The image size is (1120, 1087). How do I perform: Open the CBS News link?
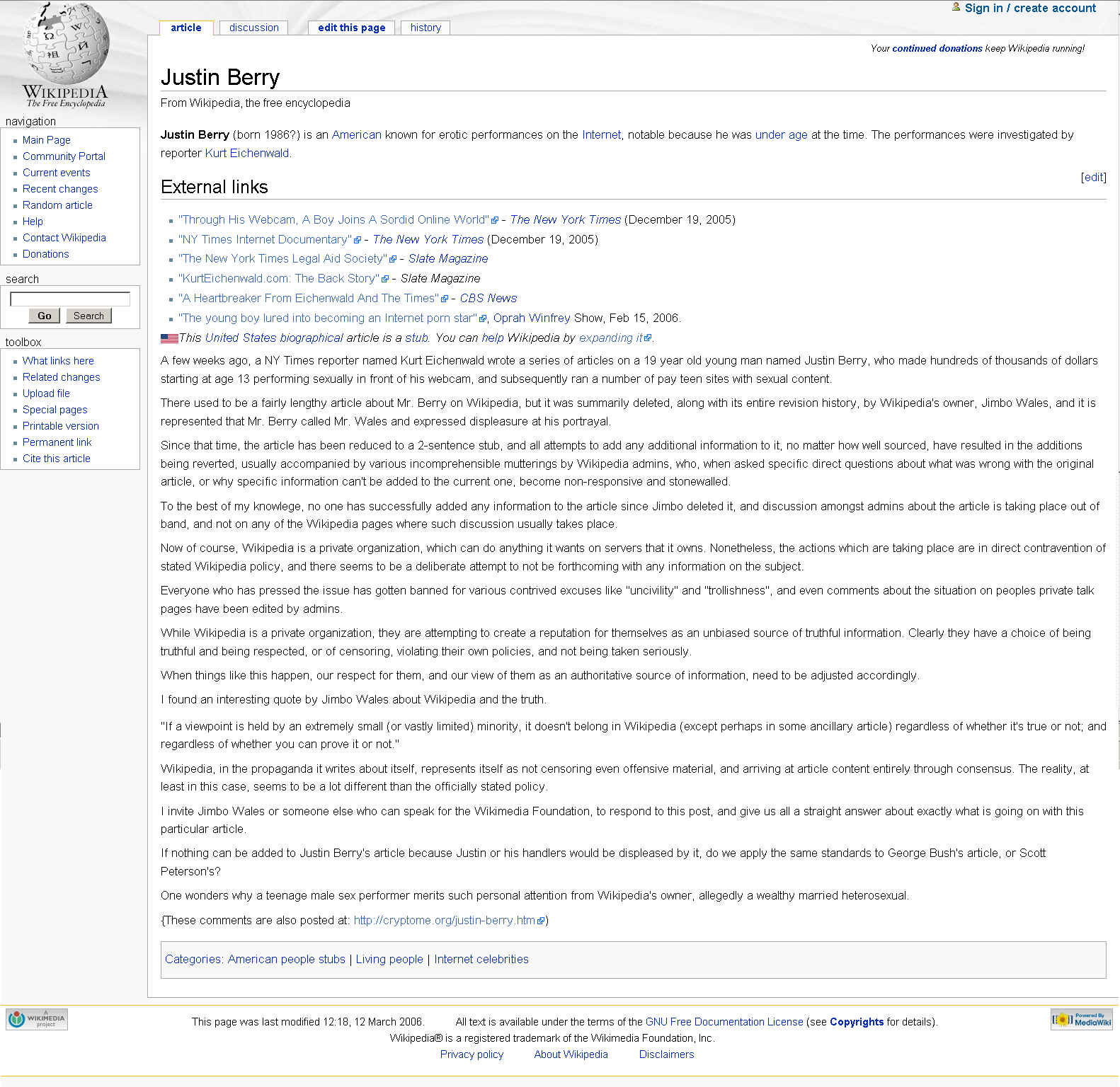(x=488, y=298)
